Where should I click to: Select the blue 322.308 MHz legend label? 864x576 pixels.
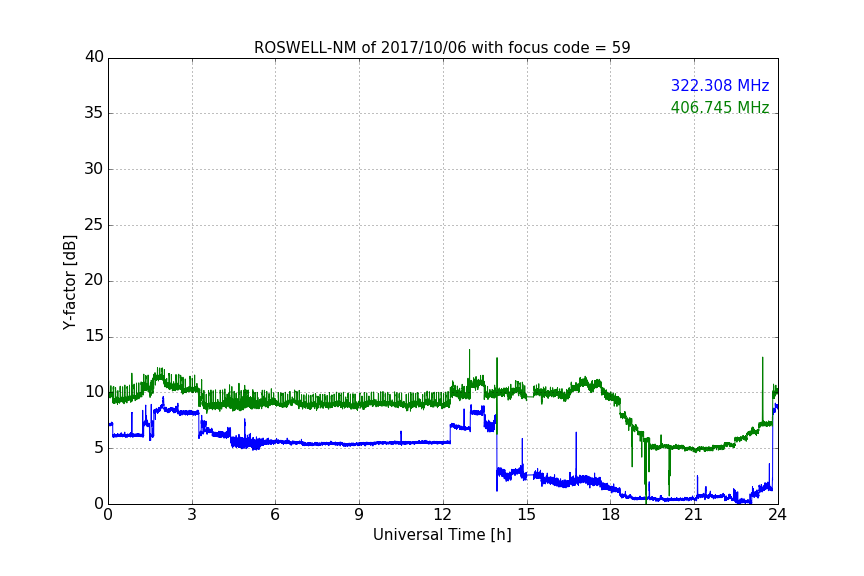click(x=720, y=85)
